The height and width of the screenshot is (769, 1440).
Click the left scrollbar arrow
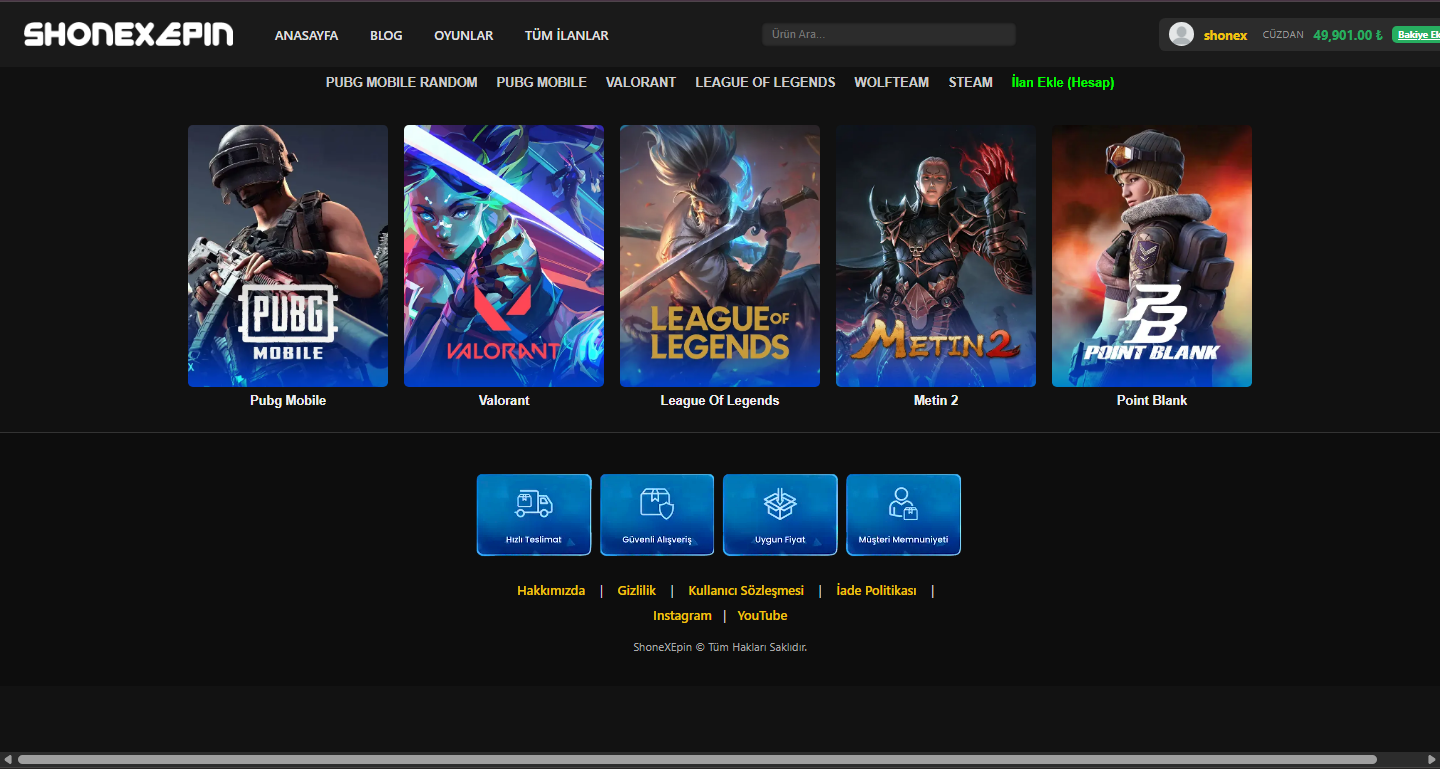8,760
